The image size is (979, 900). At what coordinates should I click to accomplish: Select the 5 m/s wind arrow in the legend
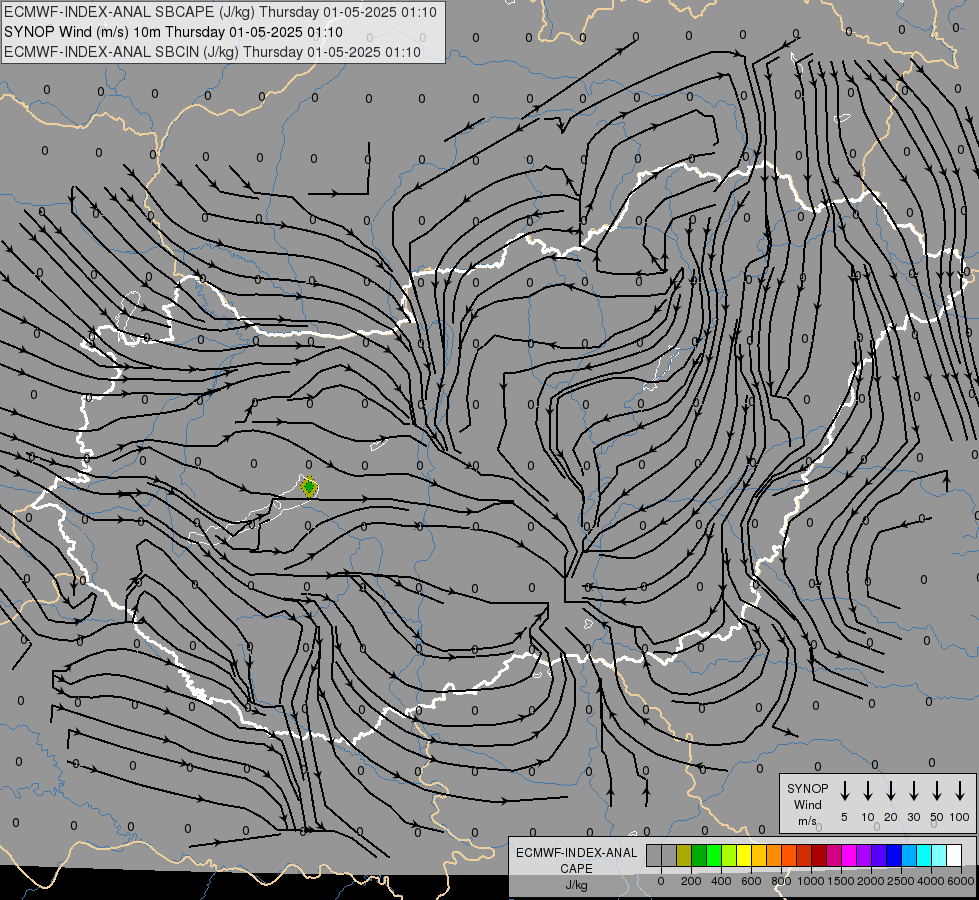[x=844, y=791]
